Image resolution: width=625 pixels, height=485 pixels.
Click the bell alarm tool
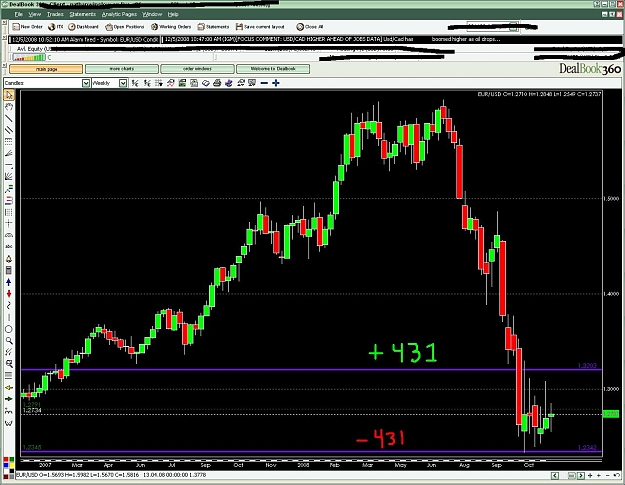pos(9,259)
